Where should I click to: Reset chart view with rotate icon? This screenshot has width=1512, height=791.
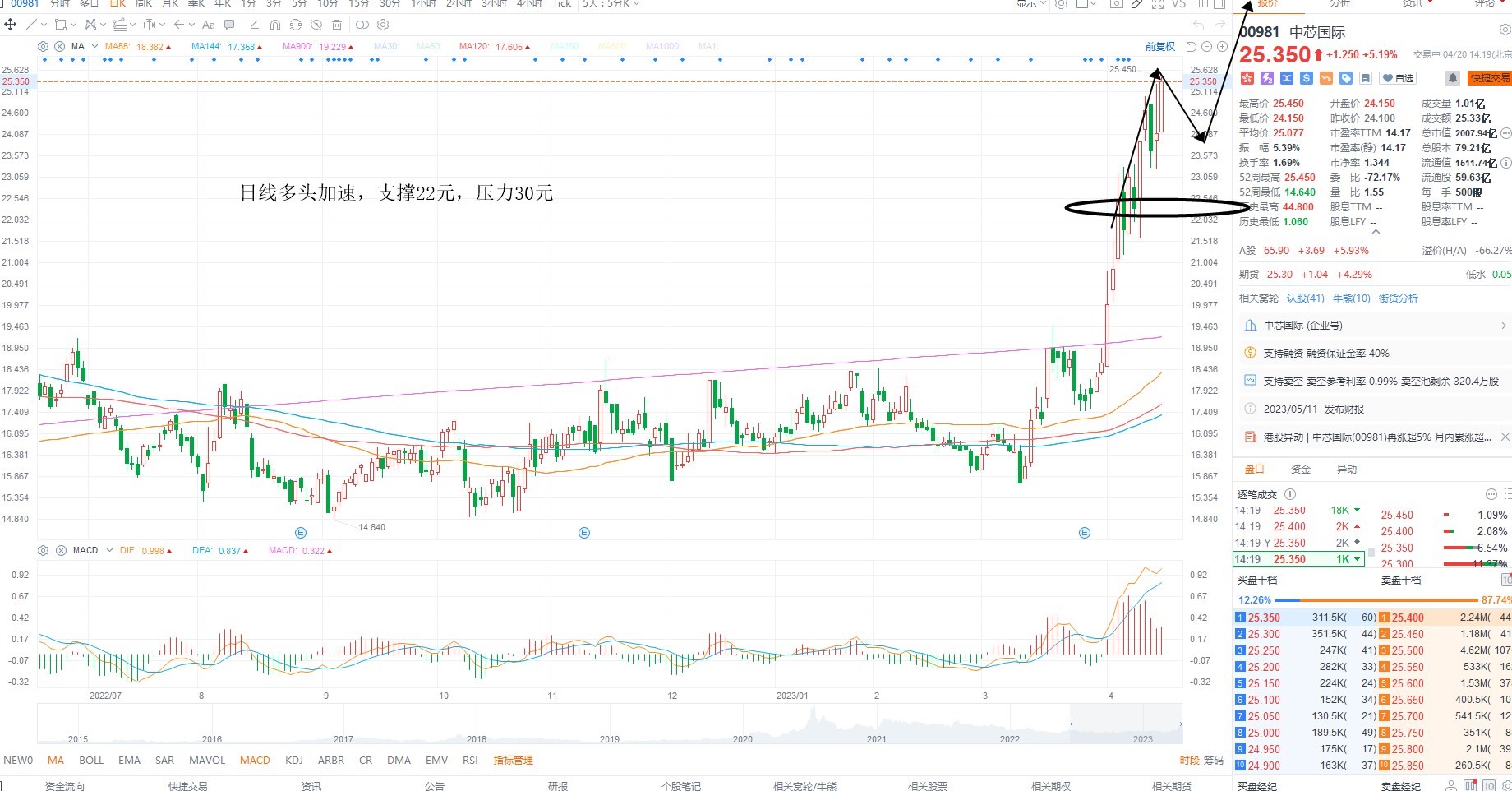click(x=1191, y=46)
